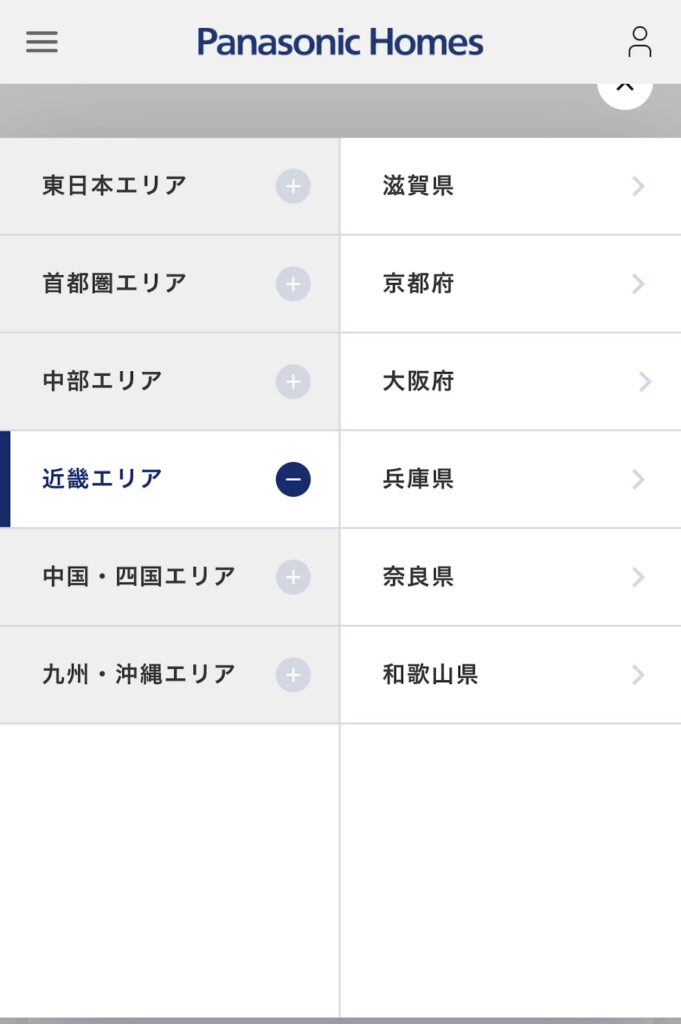
Task: Select 大阪府 prefecture
Action: (418, 382)
